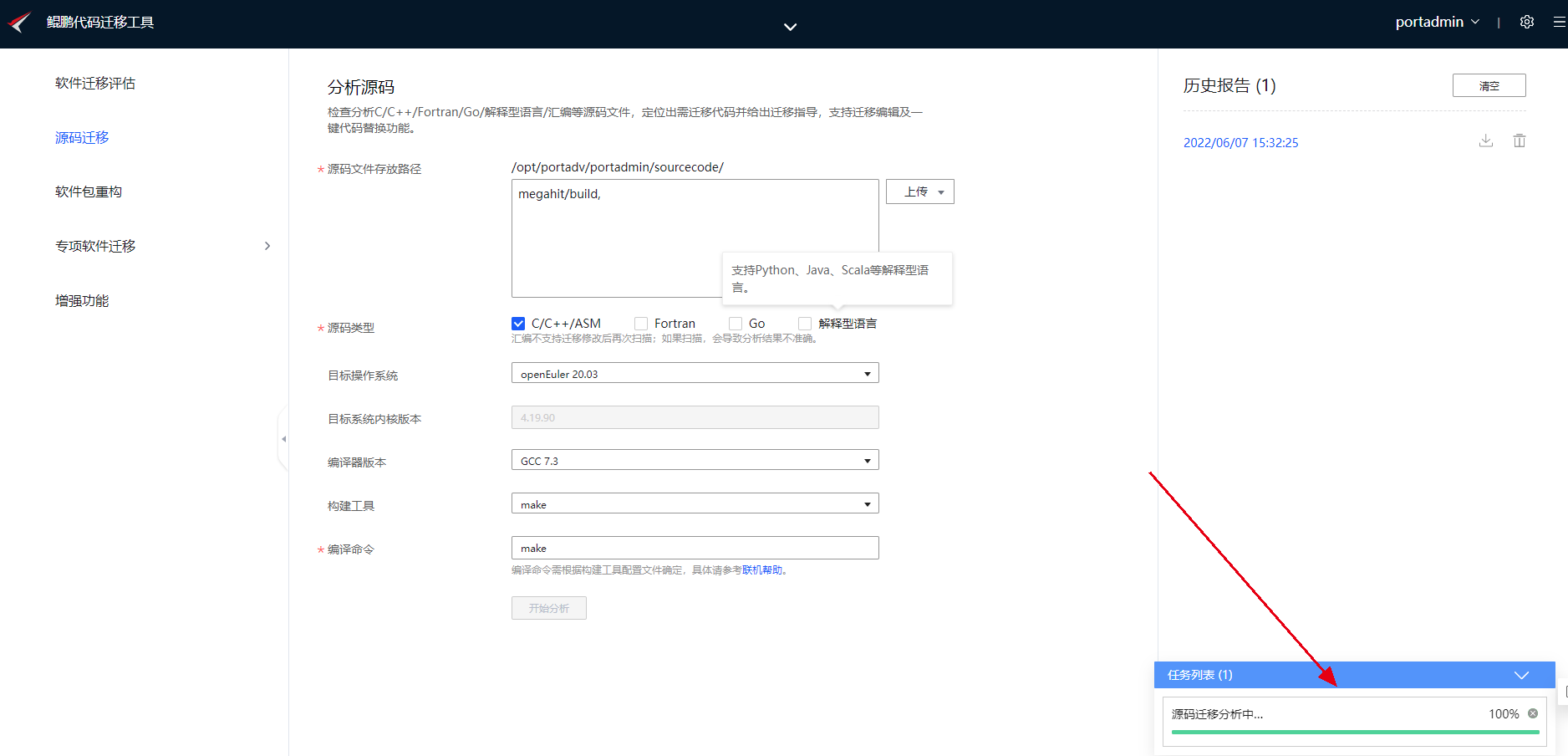Focus the 编译命令 make input
Screen dimensions: 1568x756
(695, 548)
